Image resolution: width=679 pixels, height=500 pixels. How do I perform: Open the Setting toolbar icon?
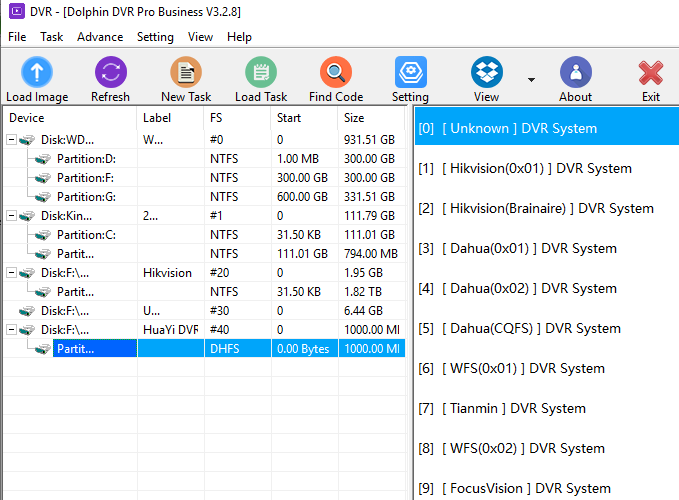[411, 72]
